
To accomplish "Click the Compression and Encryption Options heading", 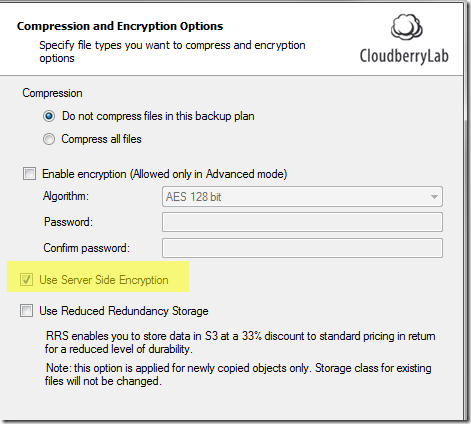I will (120, 26).
